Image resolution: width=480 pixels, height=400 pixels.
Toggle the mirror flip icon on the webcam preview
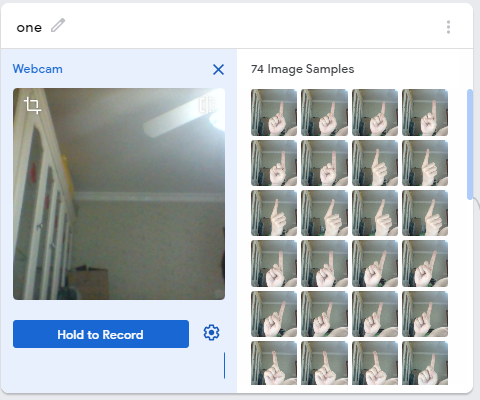point(208,105)
